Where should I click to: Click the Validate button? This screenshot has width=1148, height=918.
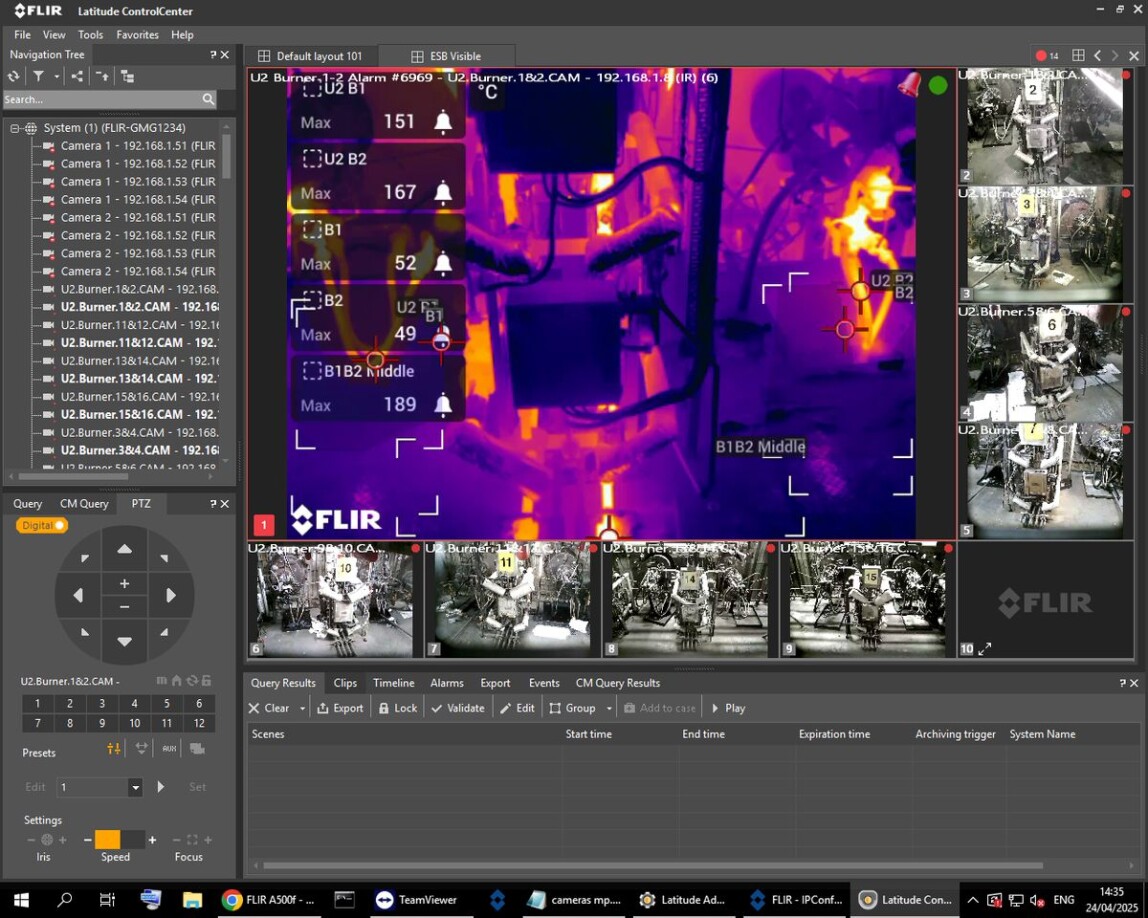click(x=458, y=709)
